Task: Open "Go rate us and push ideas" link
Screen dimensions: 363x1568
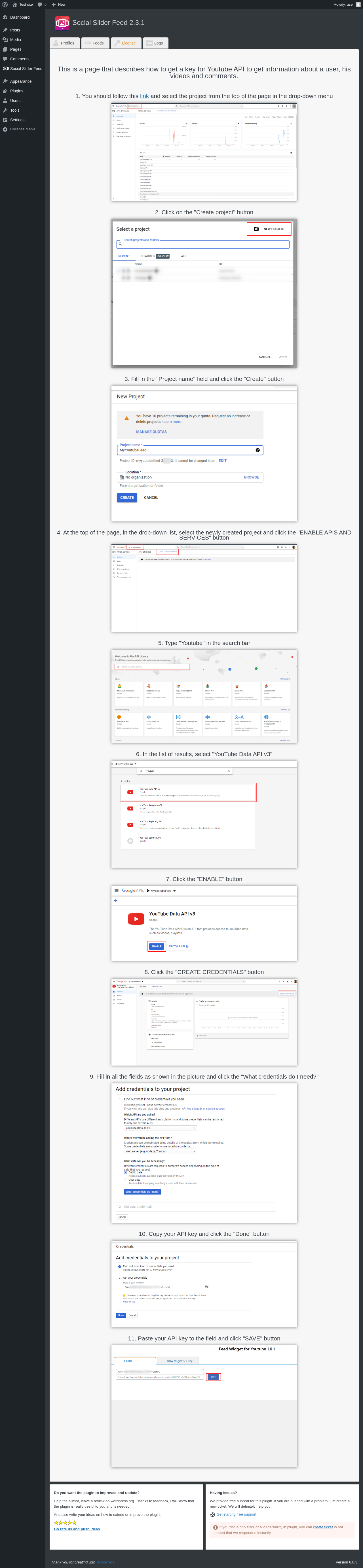Action: pyautogui.click(x=77, y=1529)
